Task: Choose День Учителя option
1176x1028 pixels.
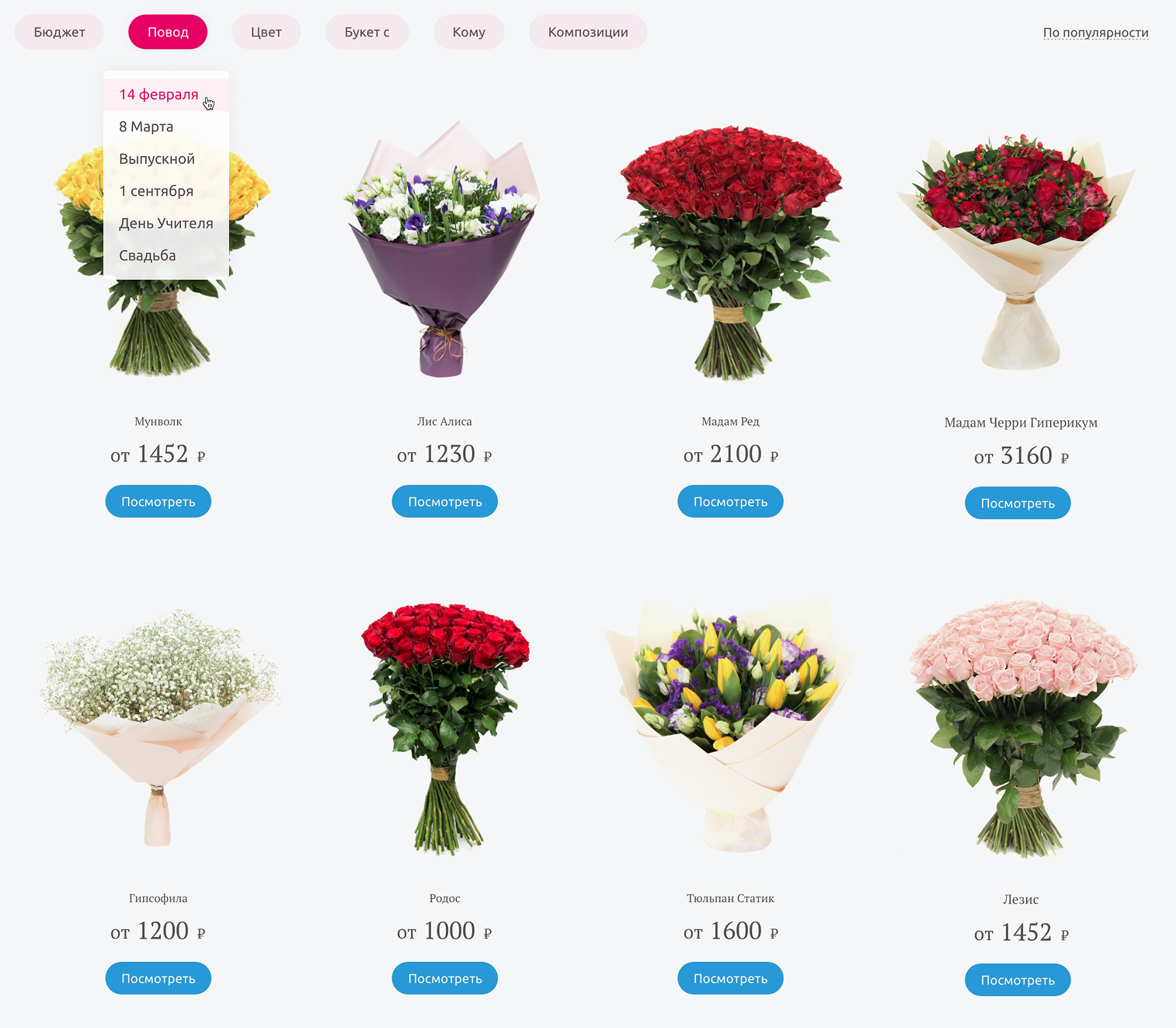Action: [166, 223]
